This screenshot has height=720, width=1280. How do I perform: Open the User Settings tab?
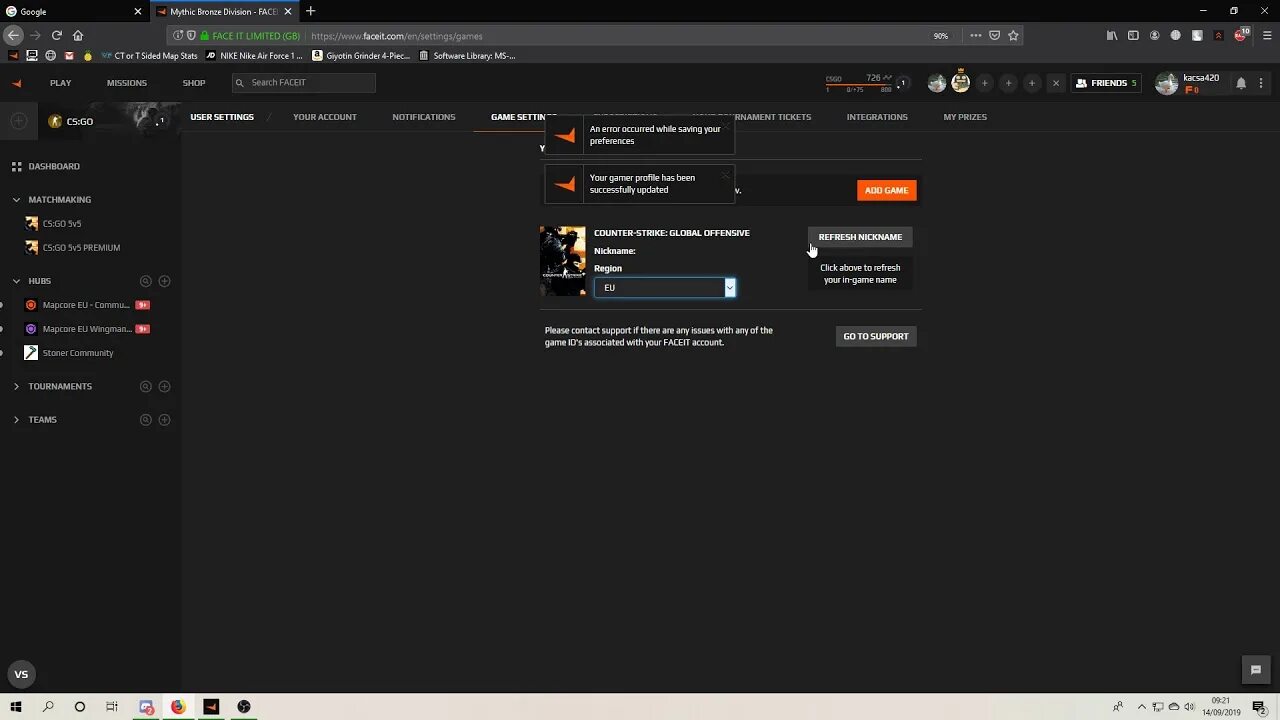point(222,117)
